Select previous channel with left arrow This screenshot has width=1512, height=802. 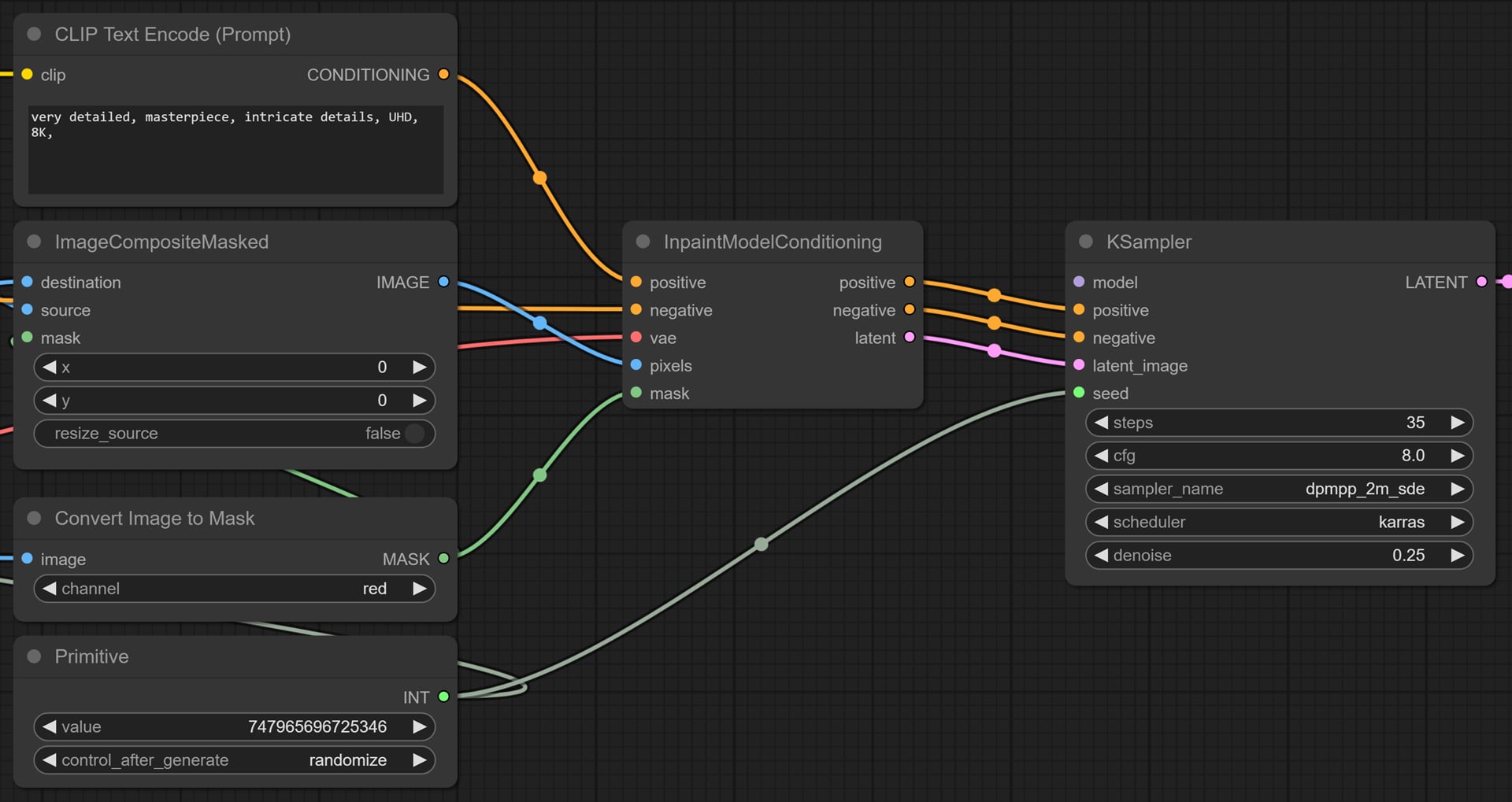click(50, 589)
